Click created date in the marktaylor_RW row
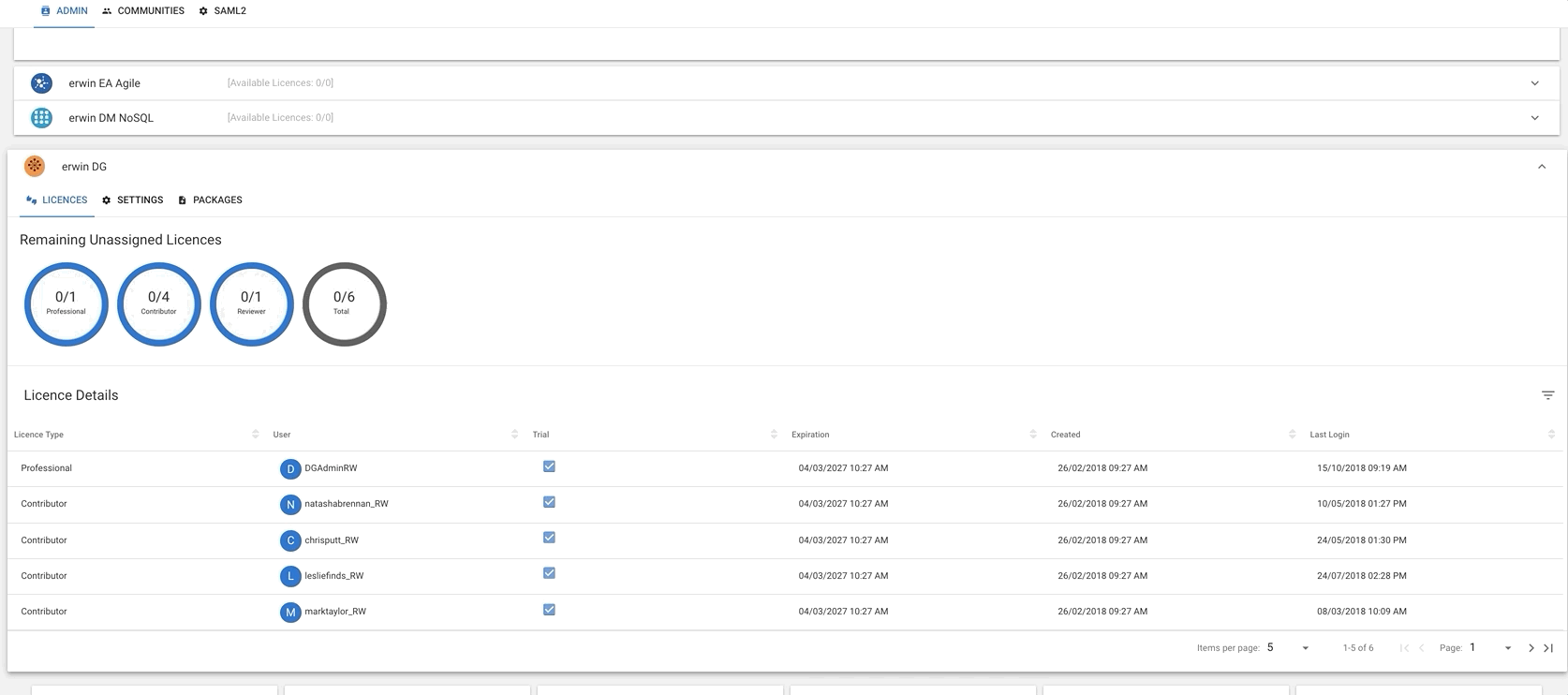The width and height of the screenshot is (1568, 695). pyautogui.click(x=1102, y=612)
